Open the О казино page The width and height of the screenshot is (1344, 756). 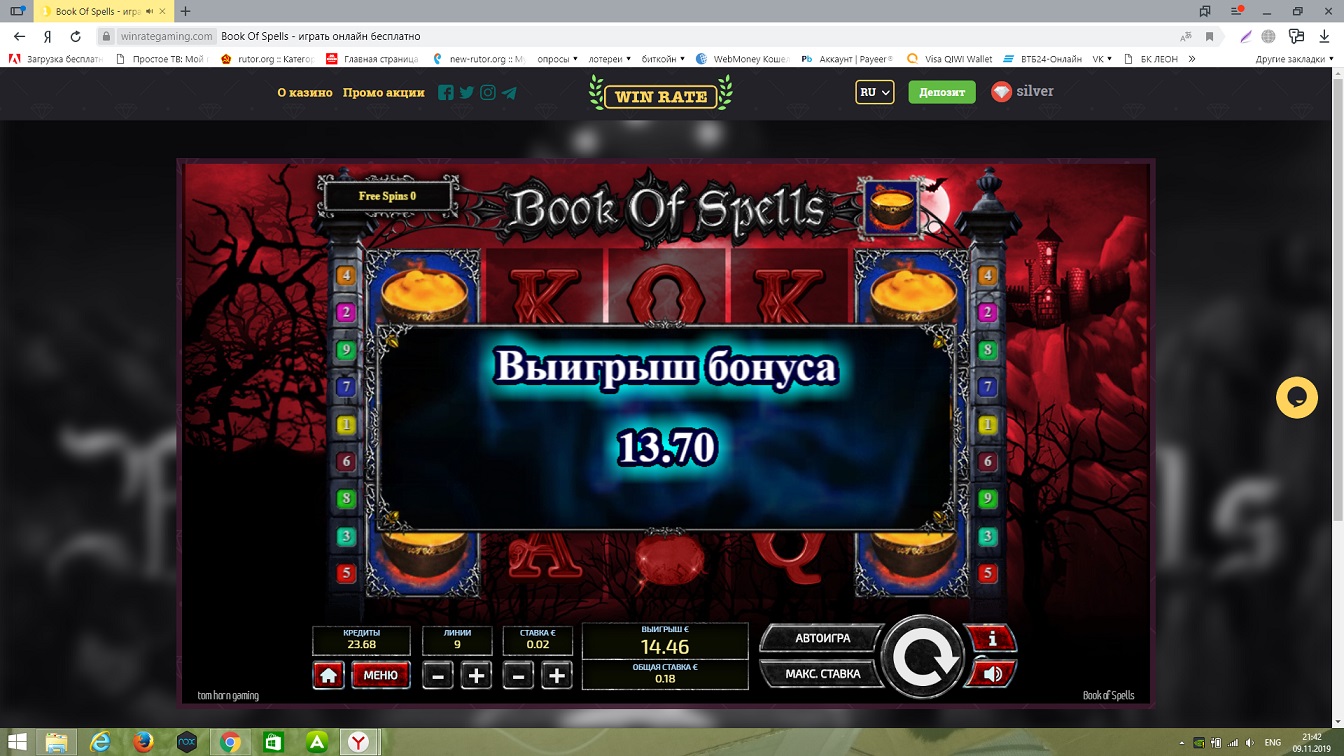[304, 92]
